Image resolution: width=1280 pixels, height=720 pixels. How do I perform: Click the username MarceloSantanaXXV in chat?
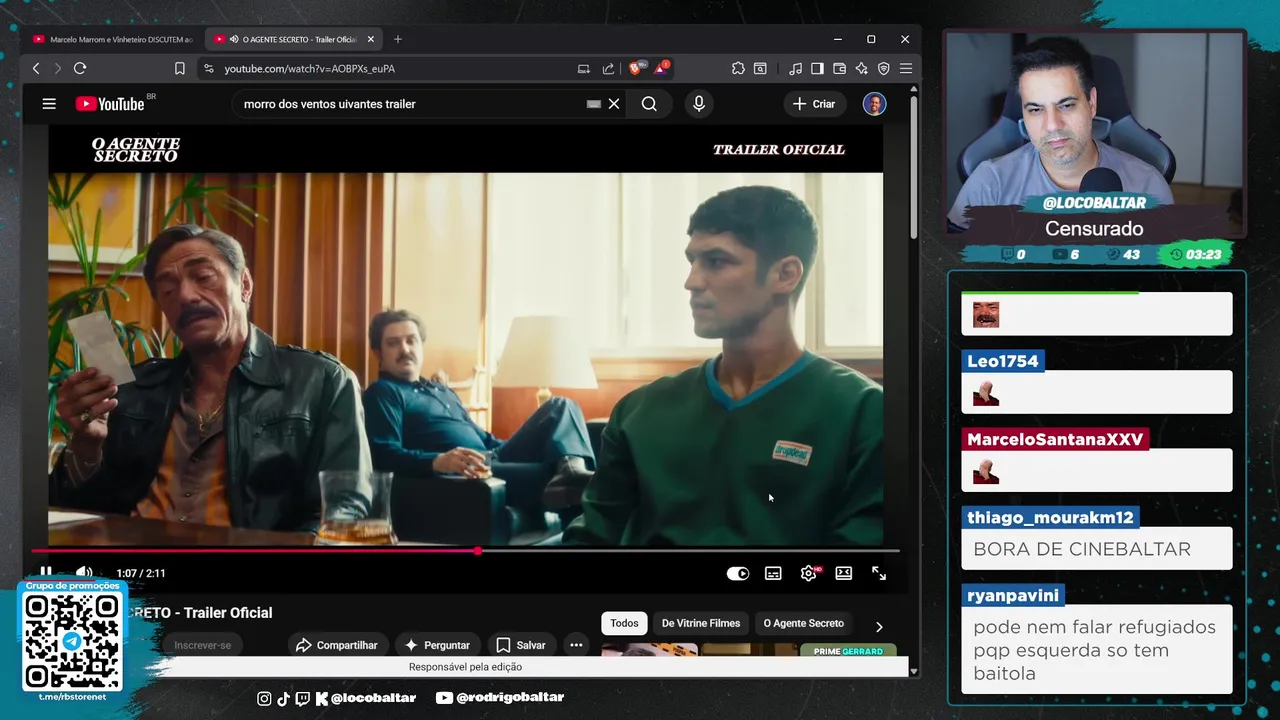1055,439
